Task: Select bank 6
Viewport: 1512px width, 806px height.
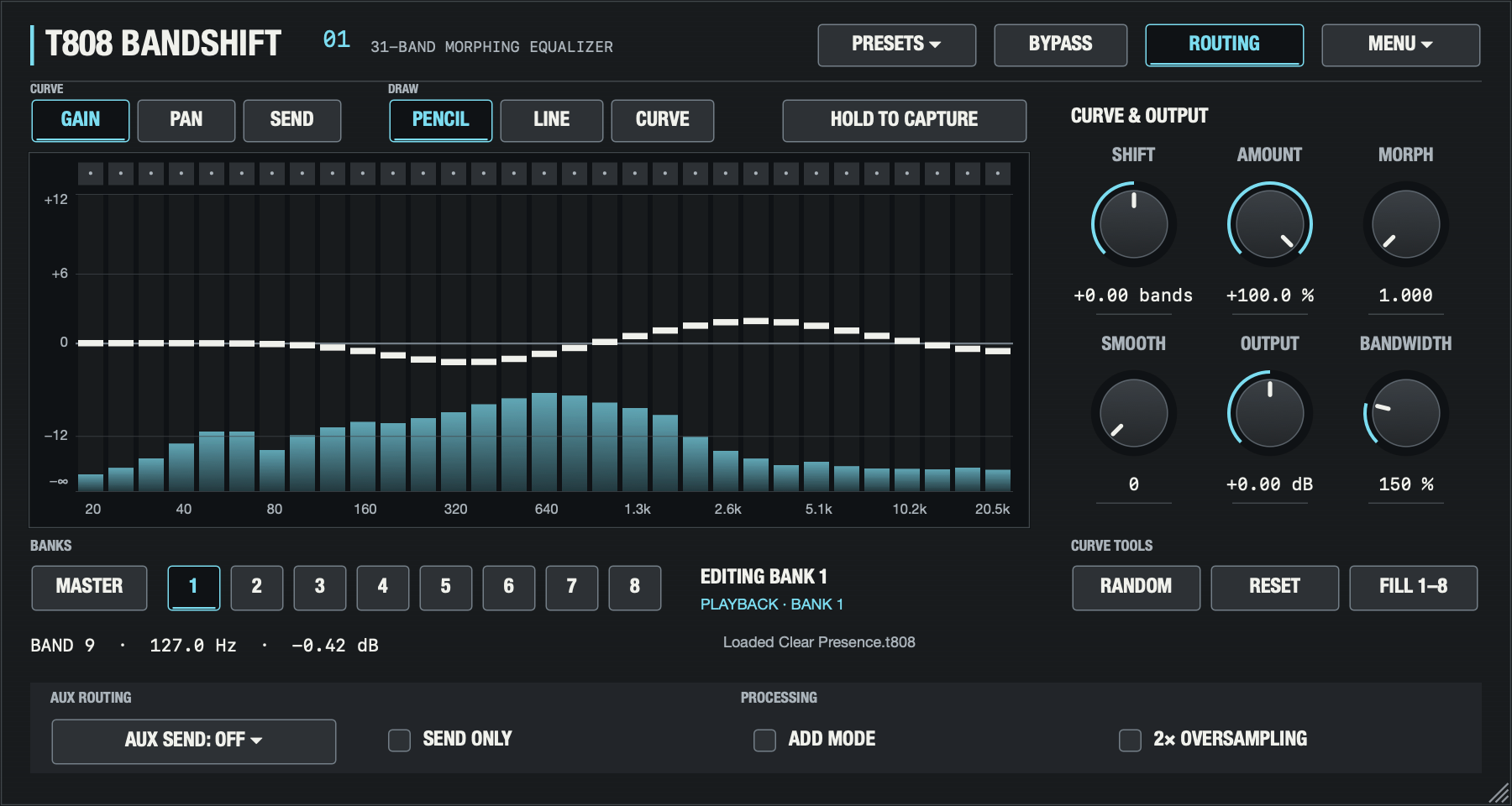Action: [x=509, y=588]
